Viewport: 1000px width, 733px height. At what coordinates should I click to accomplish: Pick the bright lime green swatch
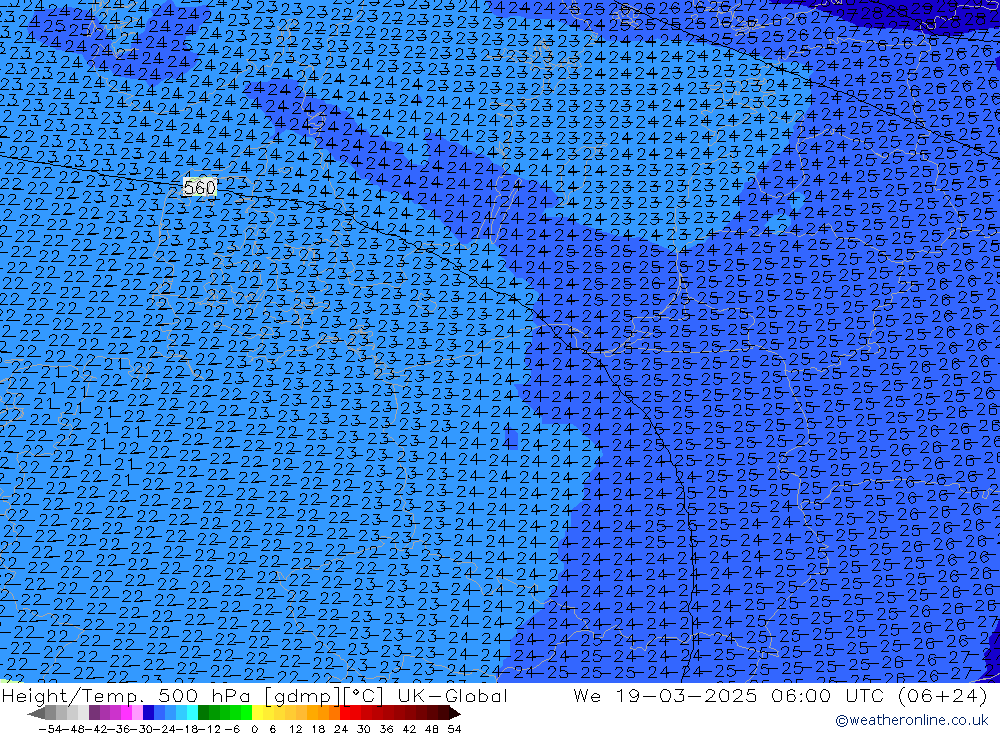tap(246, 713)
